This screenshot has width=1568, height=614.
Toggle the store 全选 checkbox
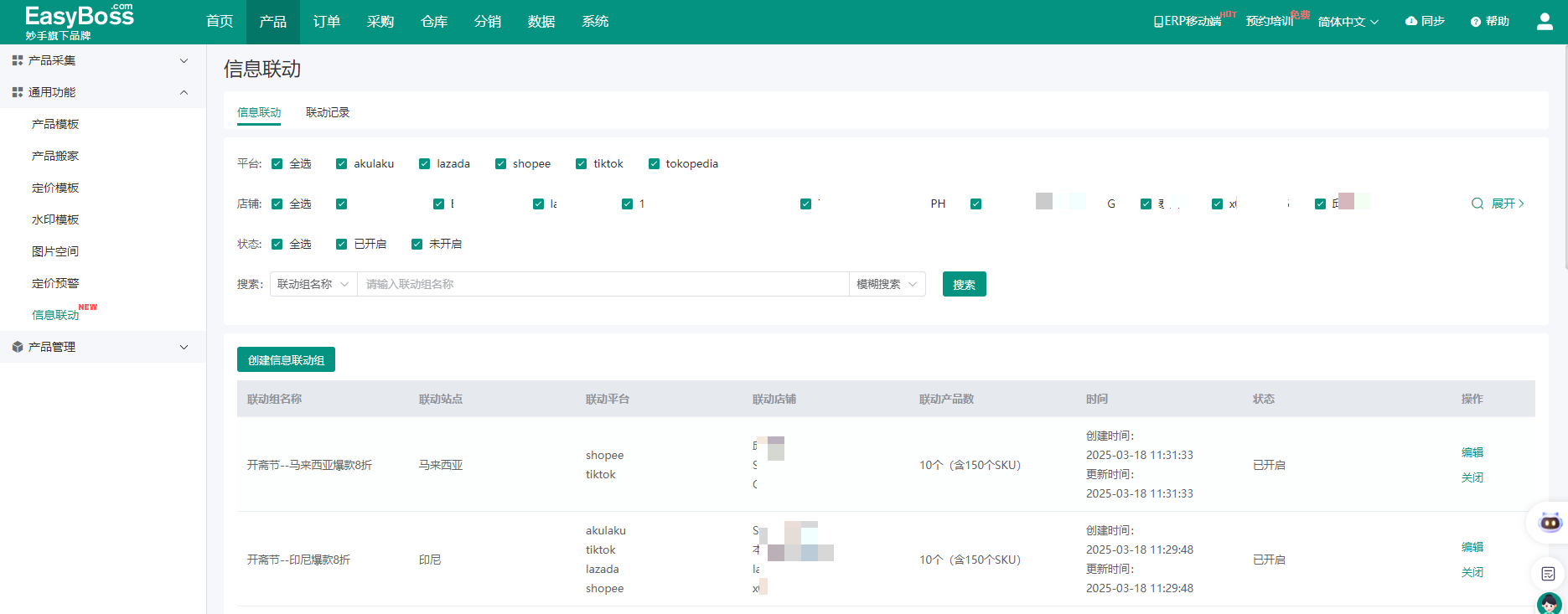[x=277, y=204]
